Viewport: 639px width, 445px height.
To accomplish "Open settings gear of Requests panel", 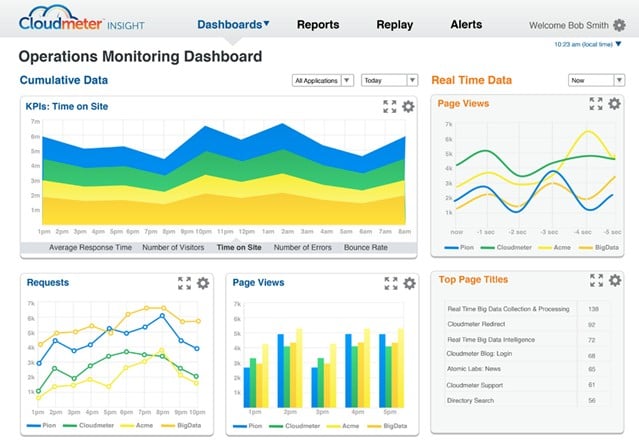I will click(x=203, y=283).
